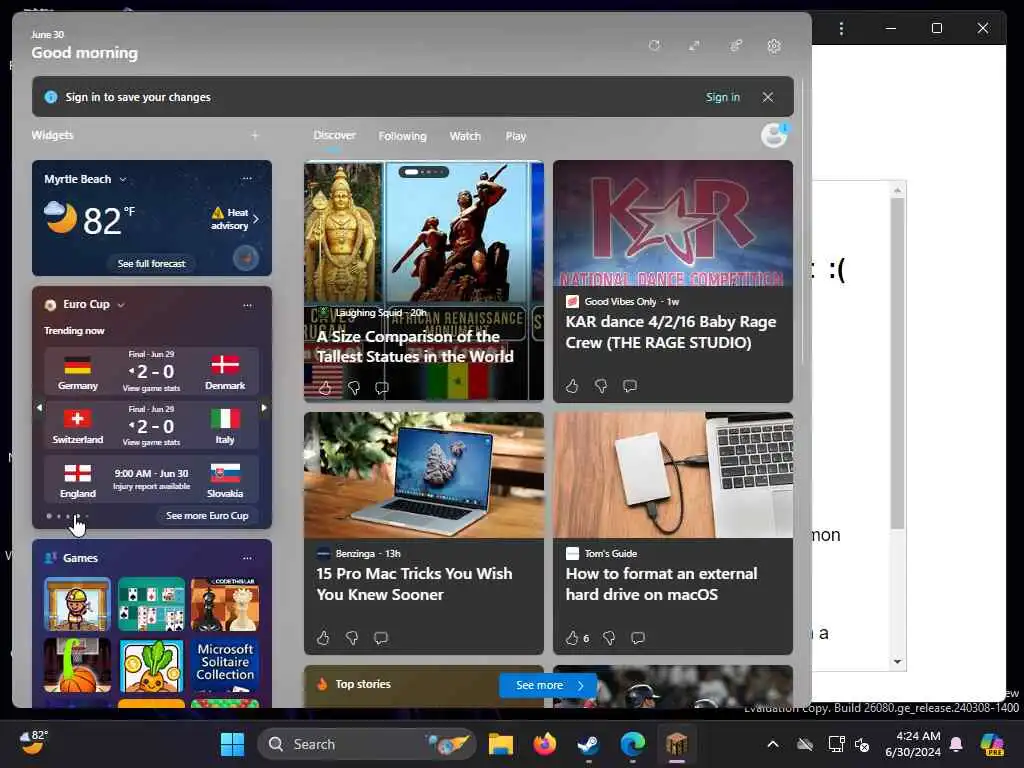Open the basketball game thumbnail
The width and height of the screenshot is (1024, 768).
pos(77,665)
